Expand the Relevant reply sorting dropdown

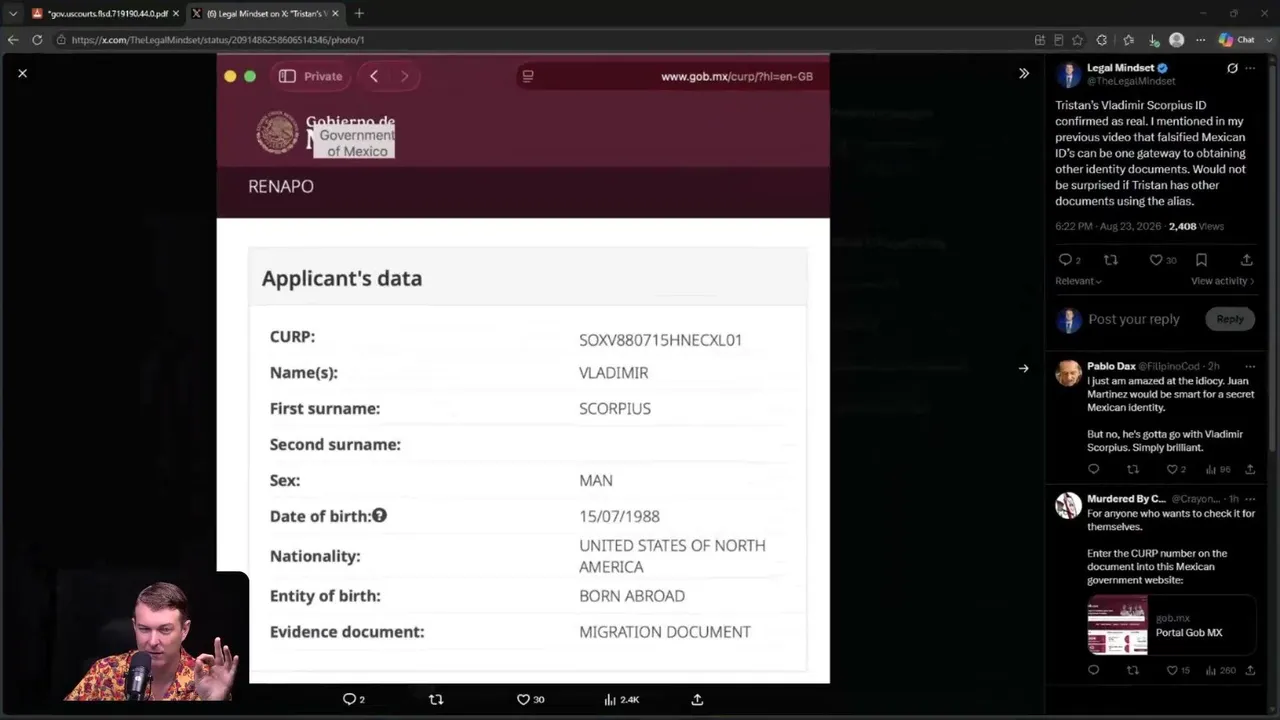(1078, 281)
